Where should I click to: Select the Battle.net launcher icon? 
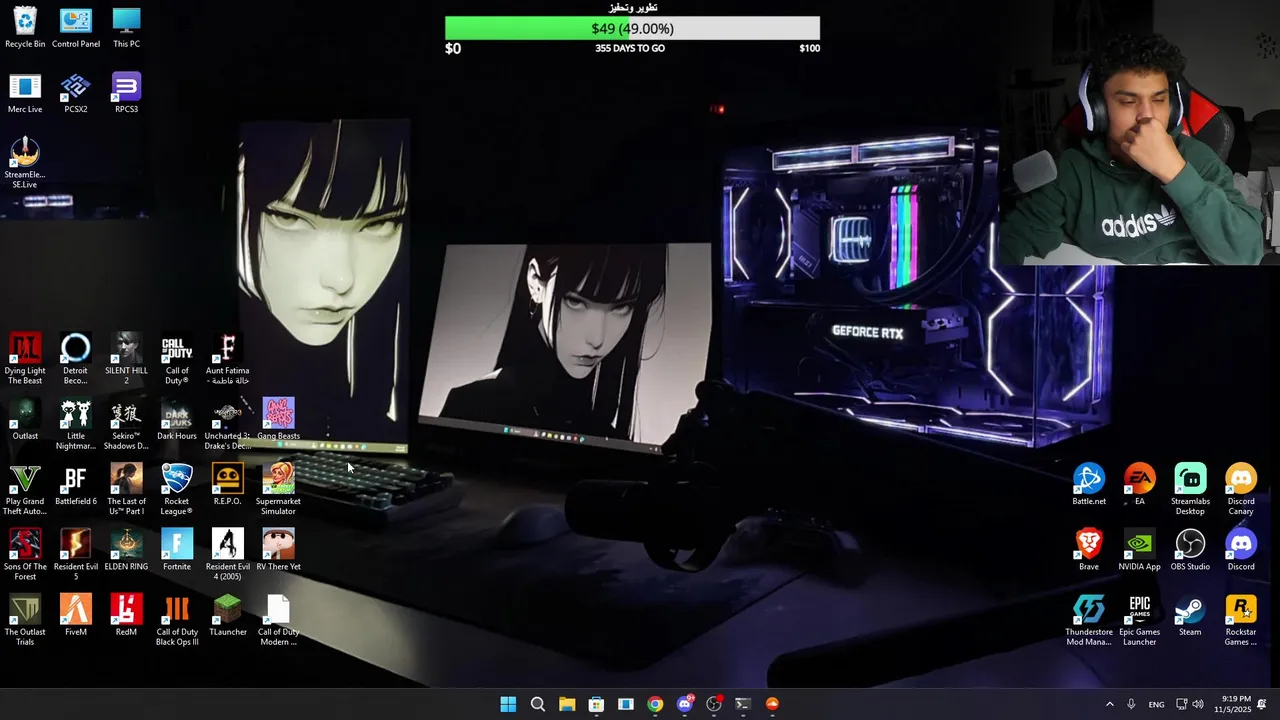click(x=1089, y=485)
